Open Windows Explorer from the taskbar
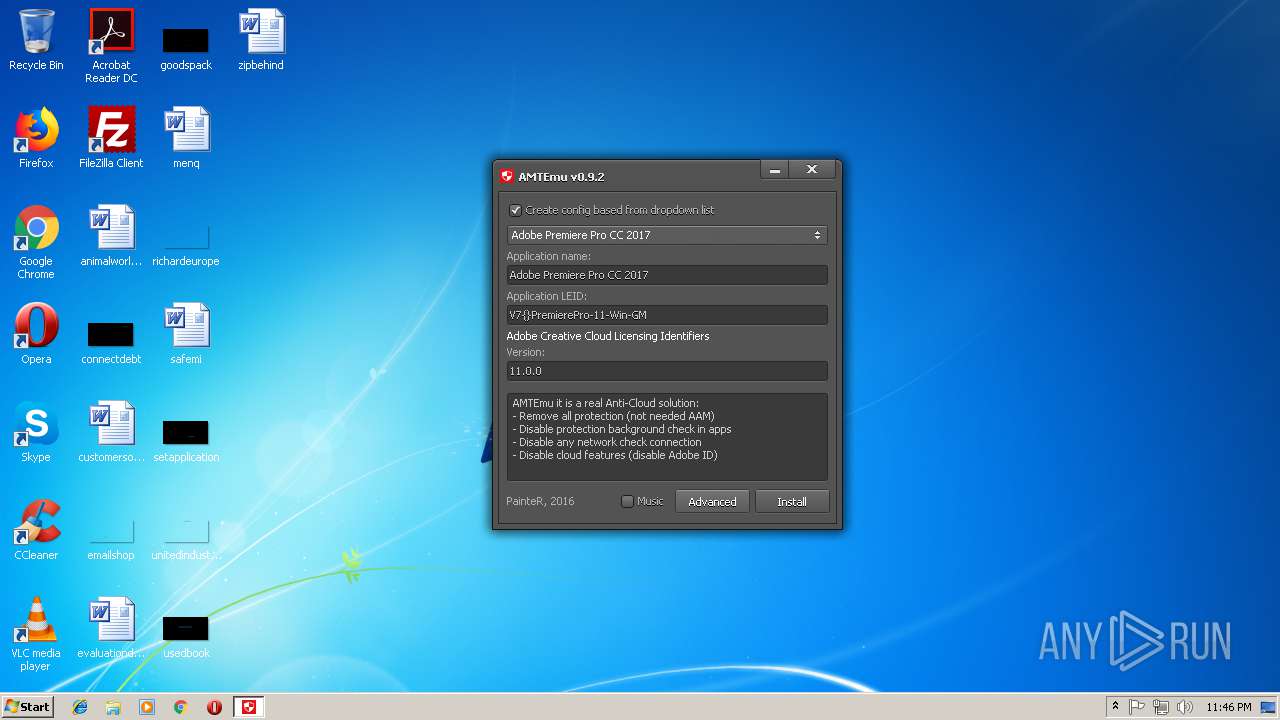The height and width of the screenshot is (720, 1280). coord(113,707)
